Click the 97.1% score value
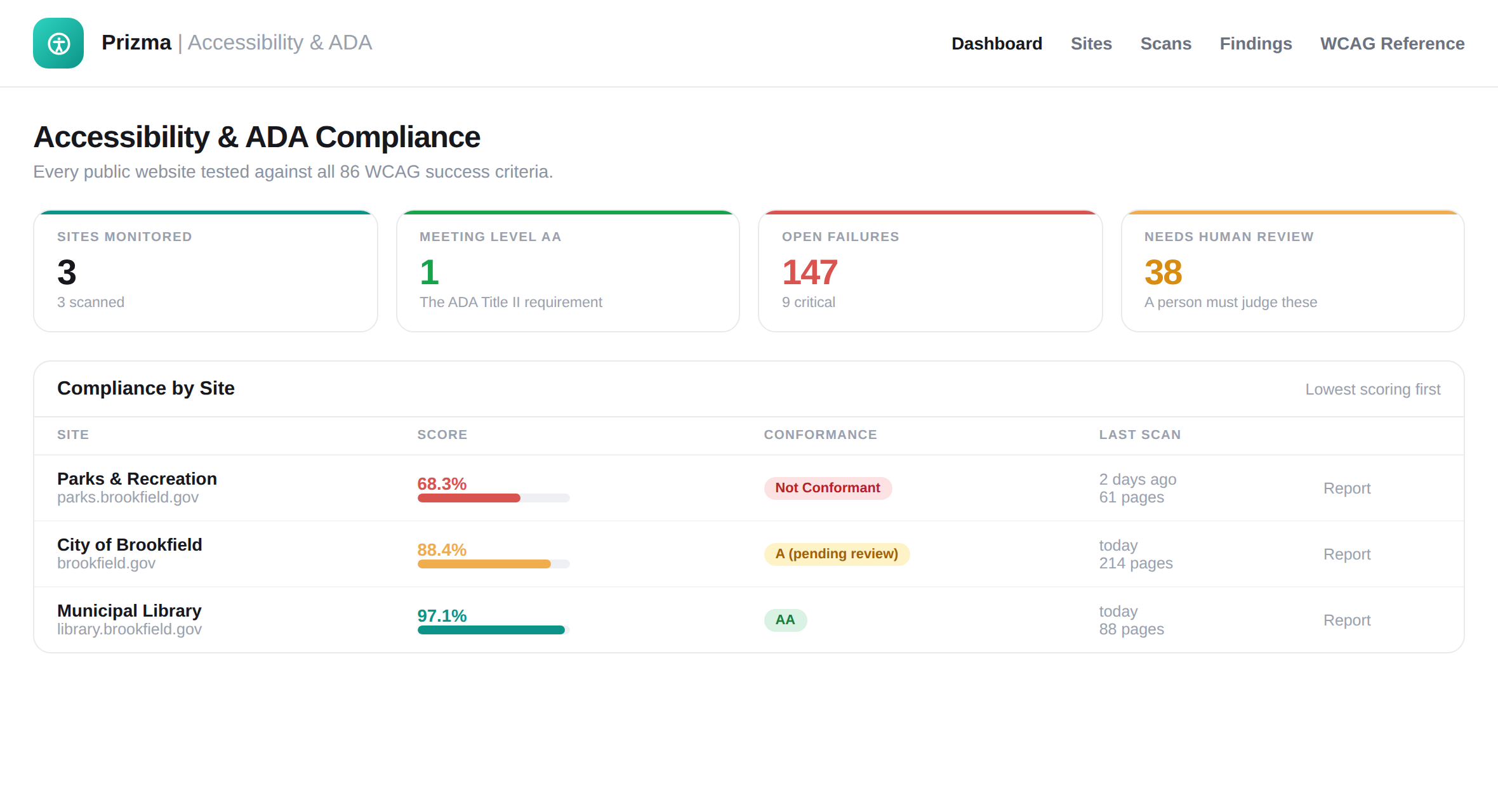1498x812 pixels. click(442, 616)
